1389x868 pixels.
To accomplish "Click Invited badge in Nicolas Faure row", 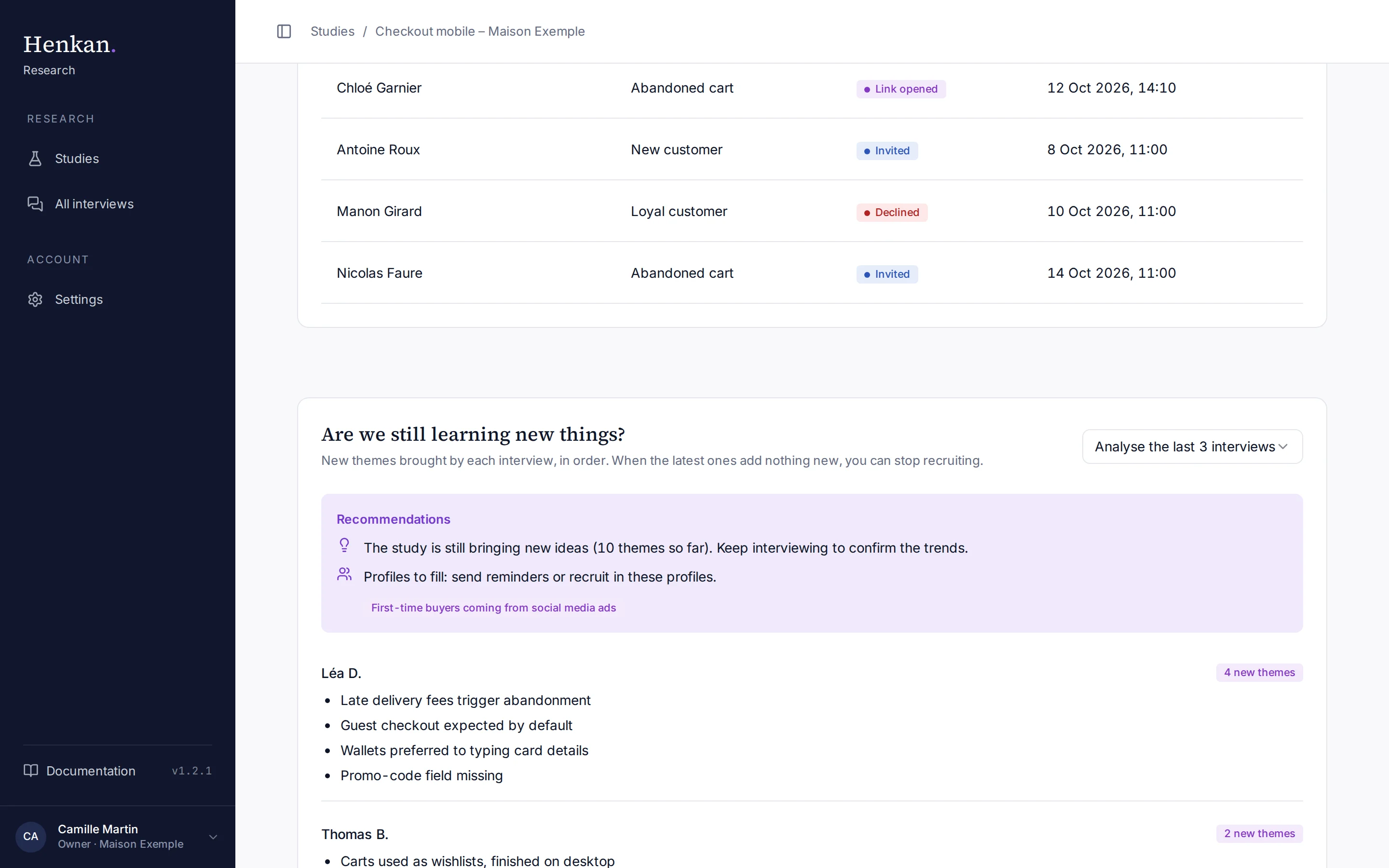I will click(887, 274).
